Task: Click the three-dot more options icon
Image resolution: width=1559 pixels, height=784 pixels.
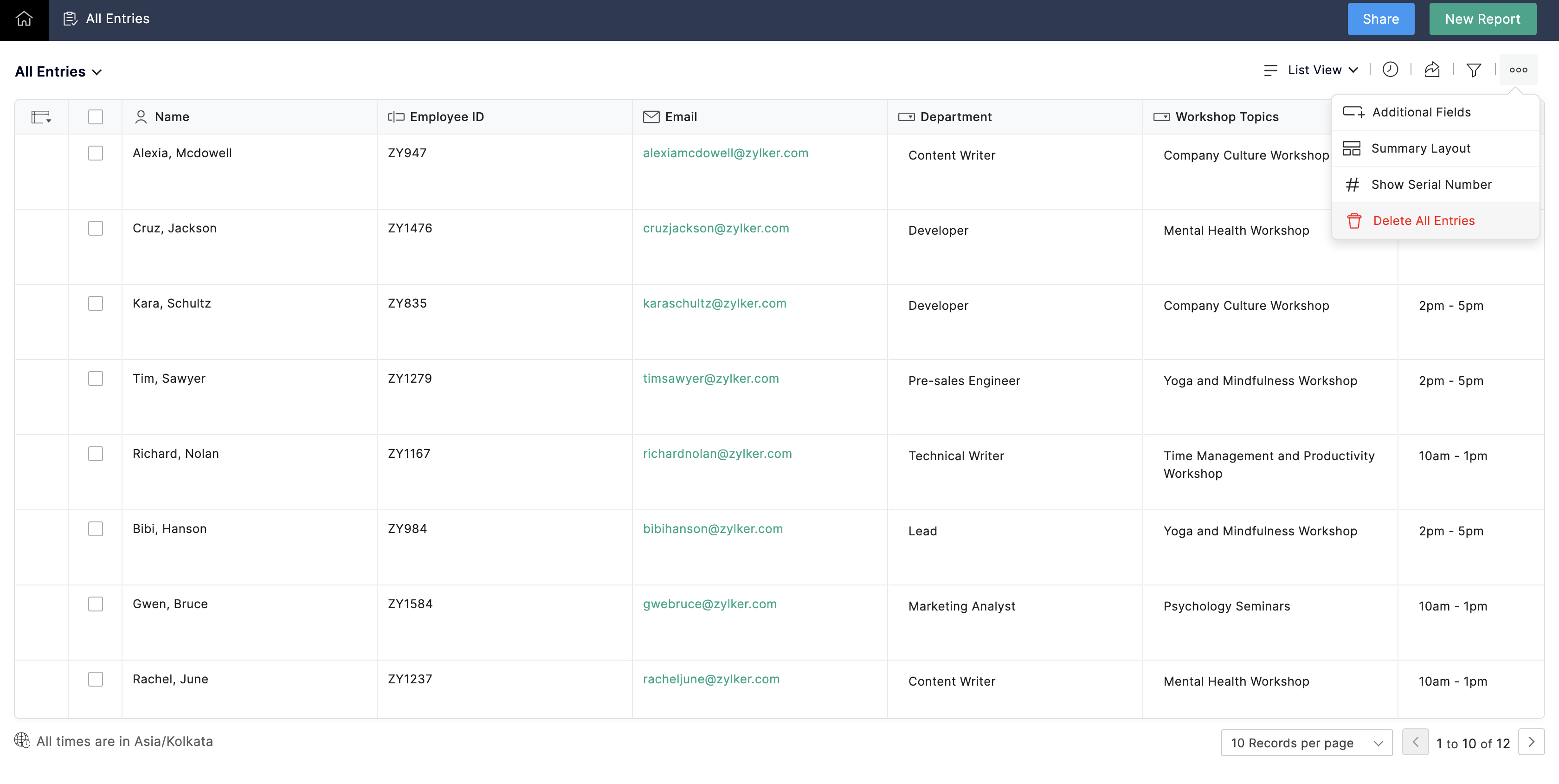Action: 1518,70
